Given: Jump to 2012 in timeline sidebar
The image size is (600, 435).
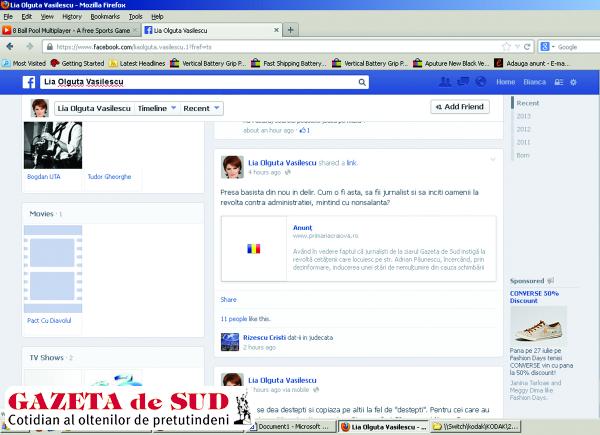Looking at the screenshot, I should (x=523, y=129).
